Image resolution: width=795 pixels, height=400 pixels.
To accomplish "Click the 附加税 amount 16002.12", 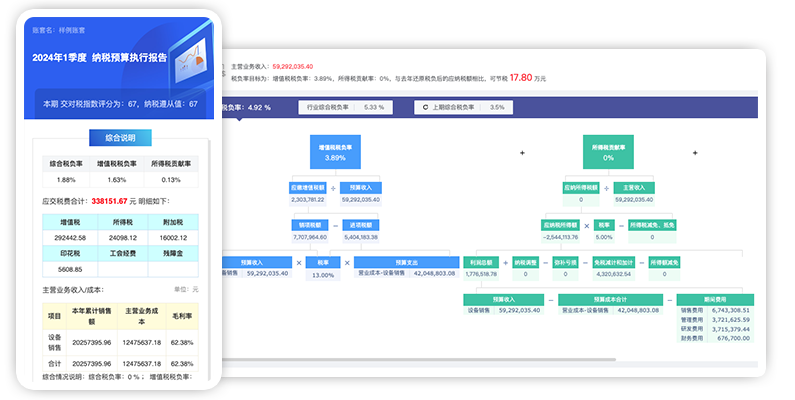I will [173, 238].
